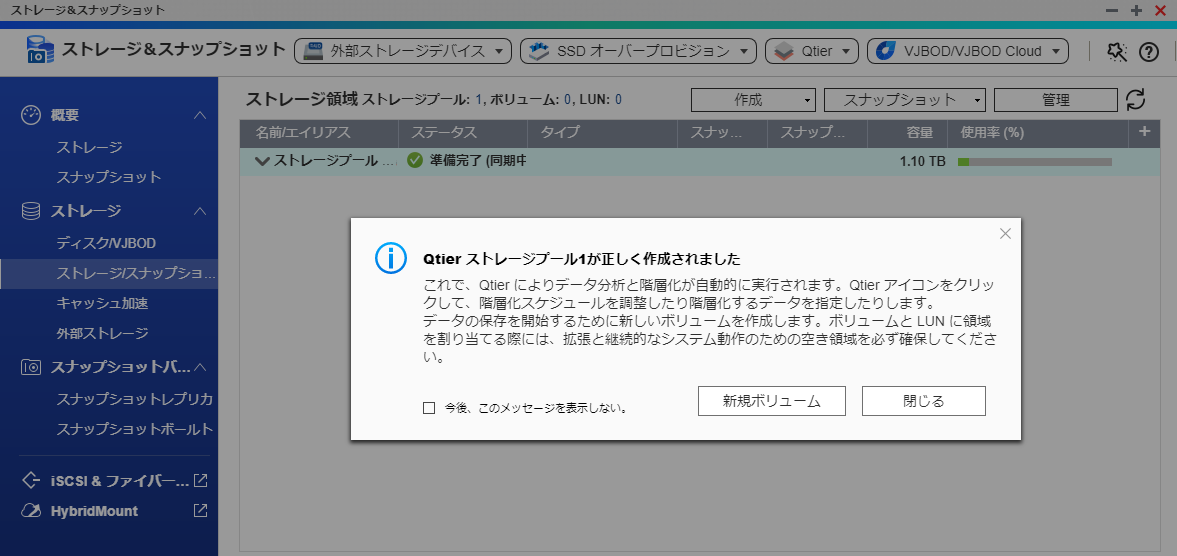
Task: Click the スナップショットバックアップ camera icon
Action: click(31, 367)
